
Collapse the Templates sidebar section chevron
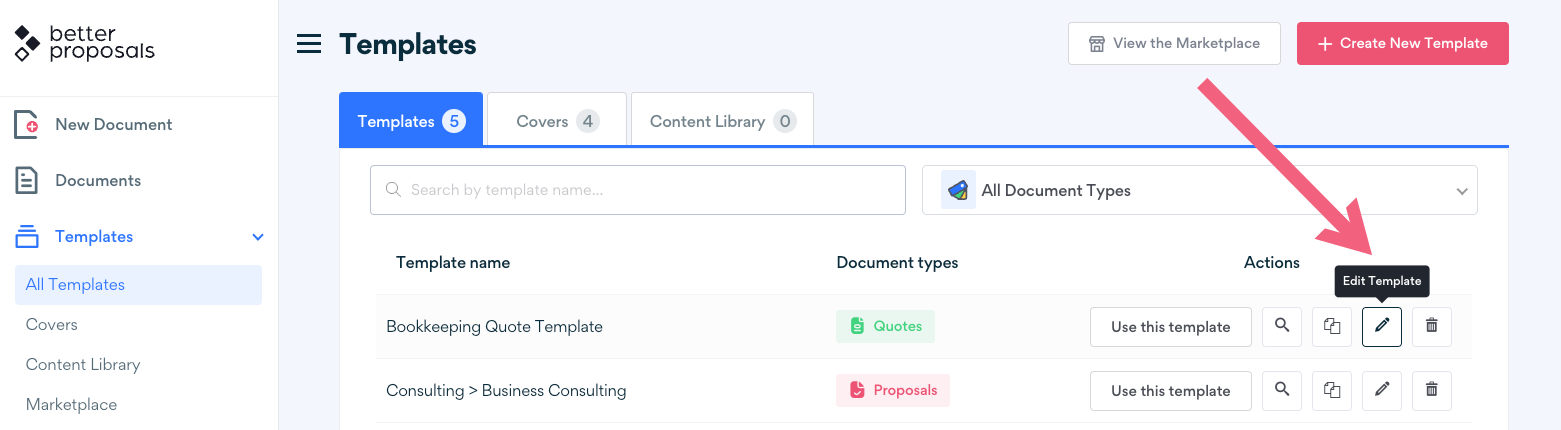pos(258,237)
